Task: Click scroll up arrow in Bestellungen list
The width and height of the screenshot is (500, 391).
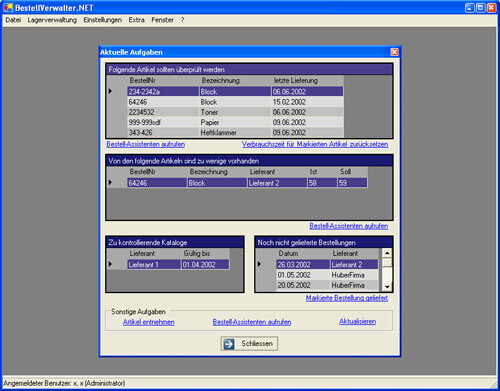Action: click(x=387, y=253)
